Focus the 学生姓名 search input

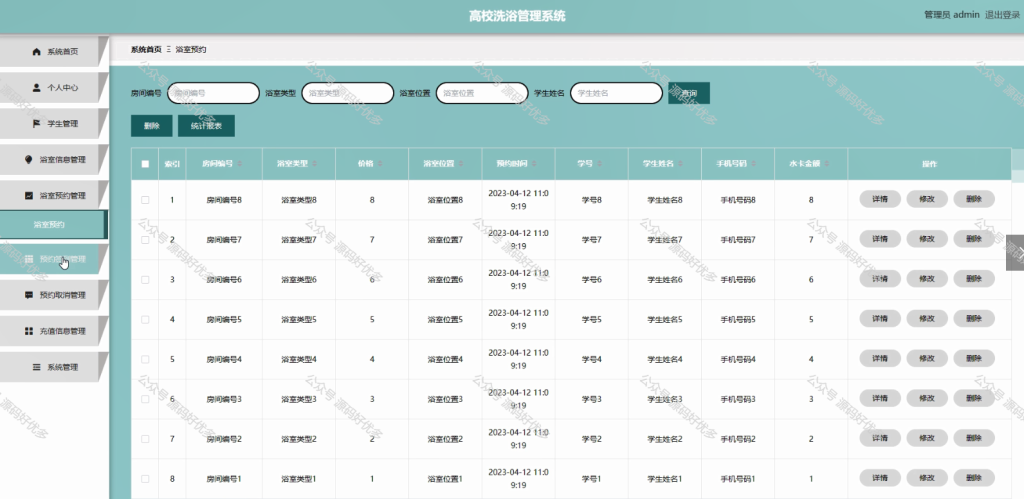tap(616, 93)
